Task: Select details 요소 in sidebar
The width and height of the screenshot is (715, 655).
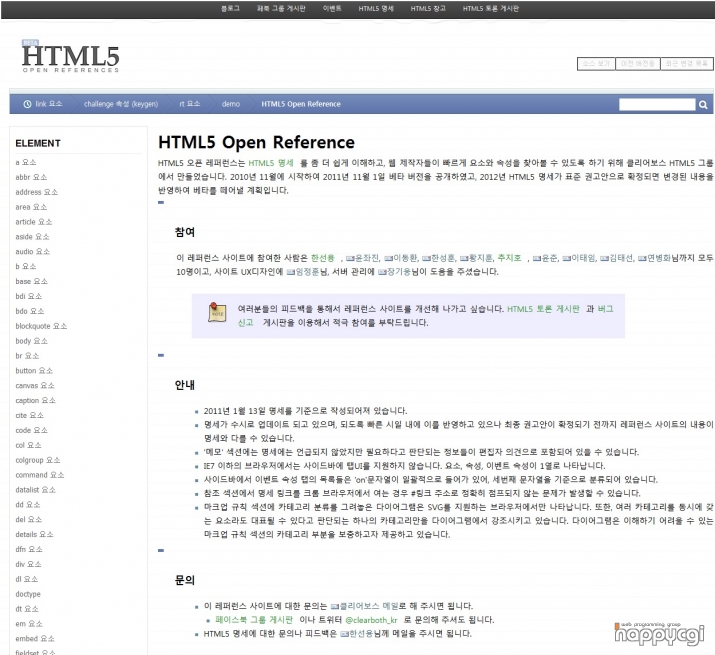Action: (x=34, y=534)
